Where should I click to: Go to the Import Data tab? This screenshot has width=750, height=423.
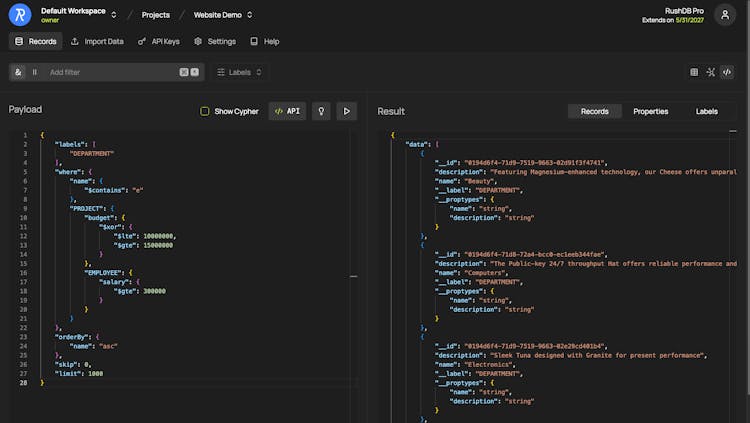(97, 42)
